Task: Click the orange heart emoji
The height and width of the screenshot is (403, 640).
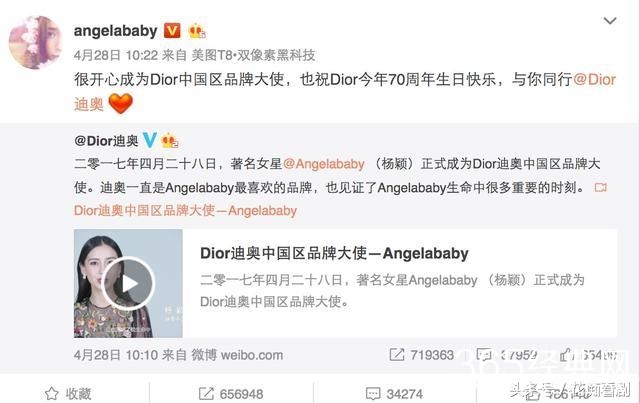Action: (x=120, y=103)
